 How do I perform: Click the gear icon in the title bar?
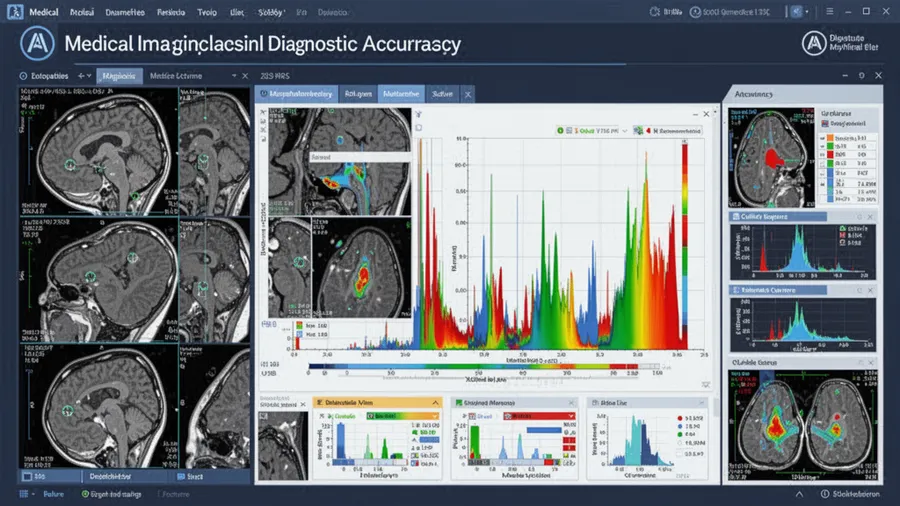pyautogui.click(x=654, y=11)
